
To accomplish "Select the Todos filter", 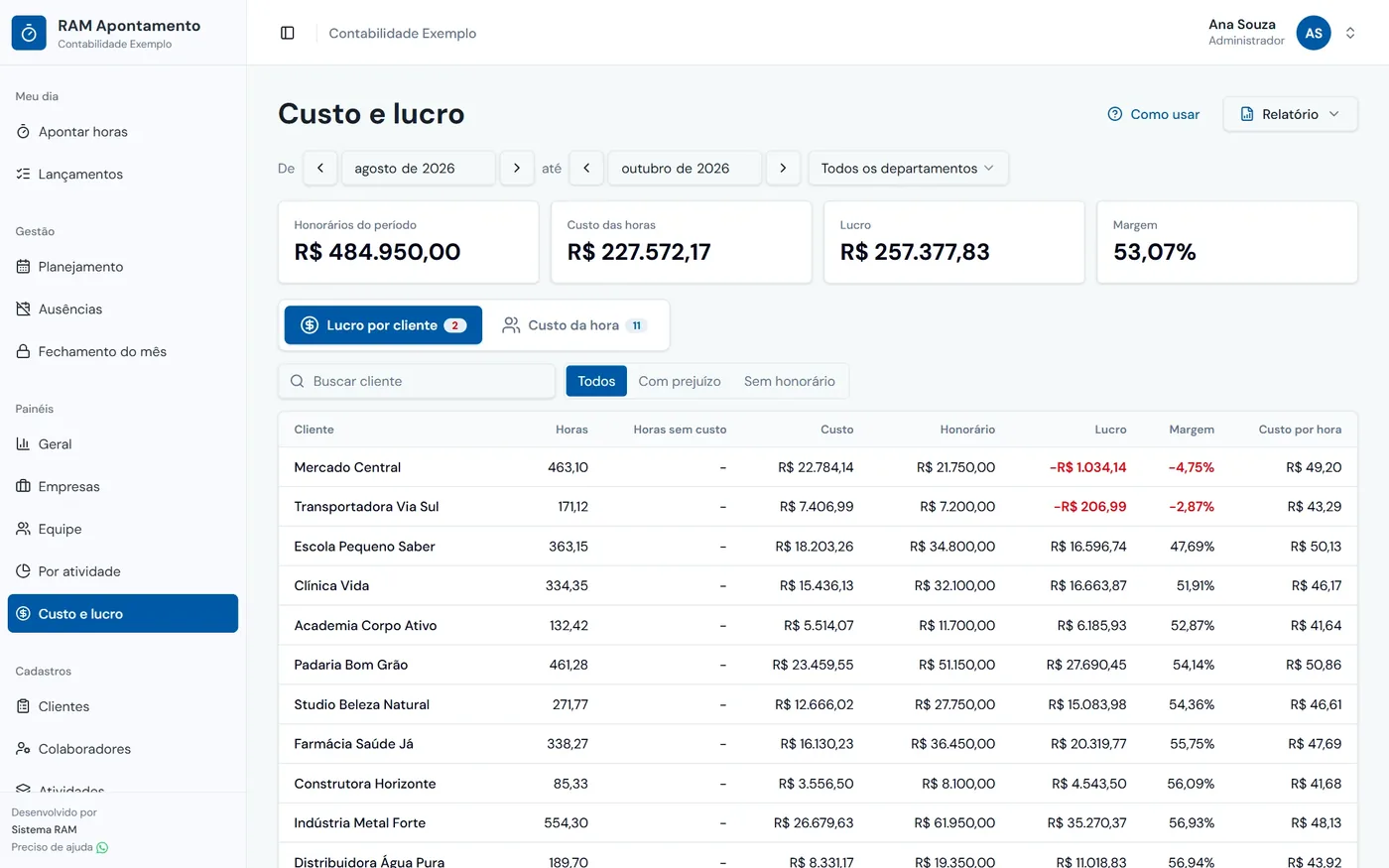I will tap(596, 381).
